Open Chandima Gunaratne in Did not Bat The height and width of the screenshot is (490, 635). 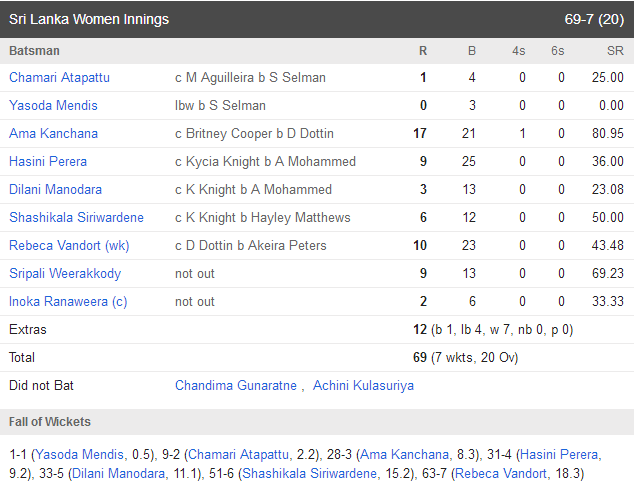click(x=236, y=385)
